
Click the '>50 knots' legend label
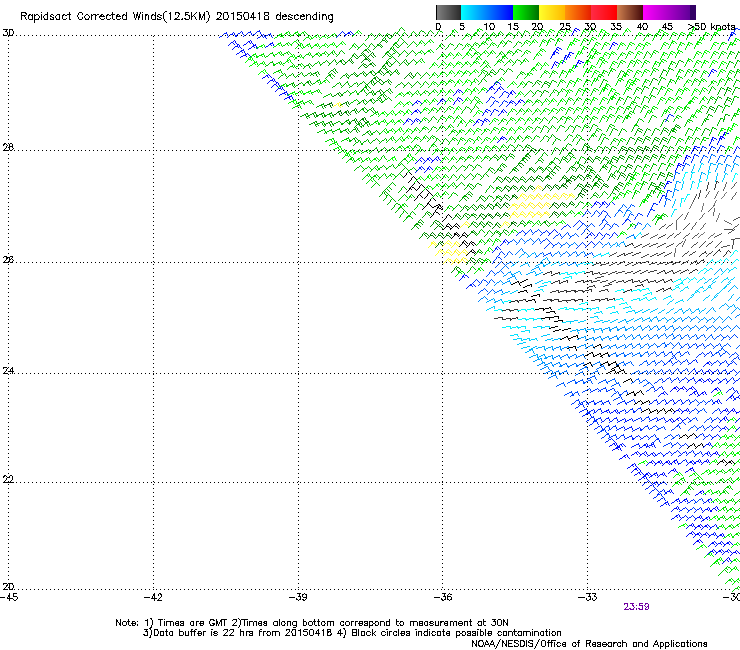pyautogui.click(x=711, y=27)
